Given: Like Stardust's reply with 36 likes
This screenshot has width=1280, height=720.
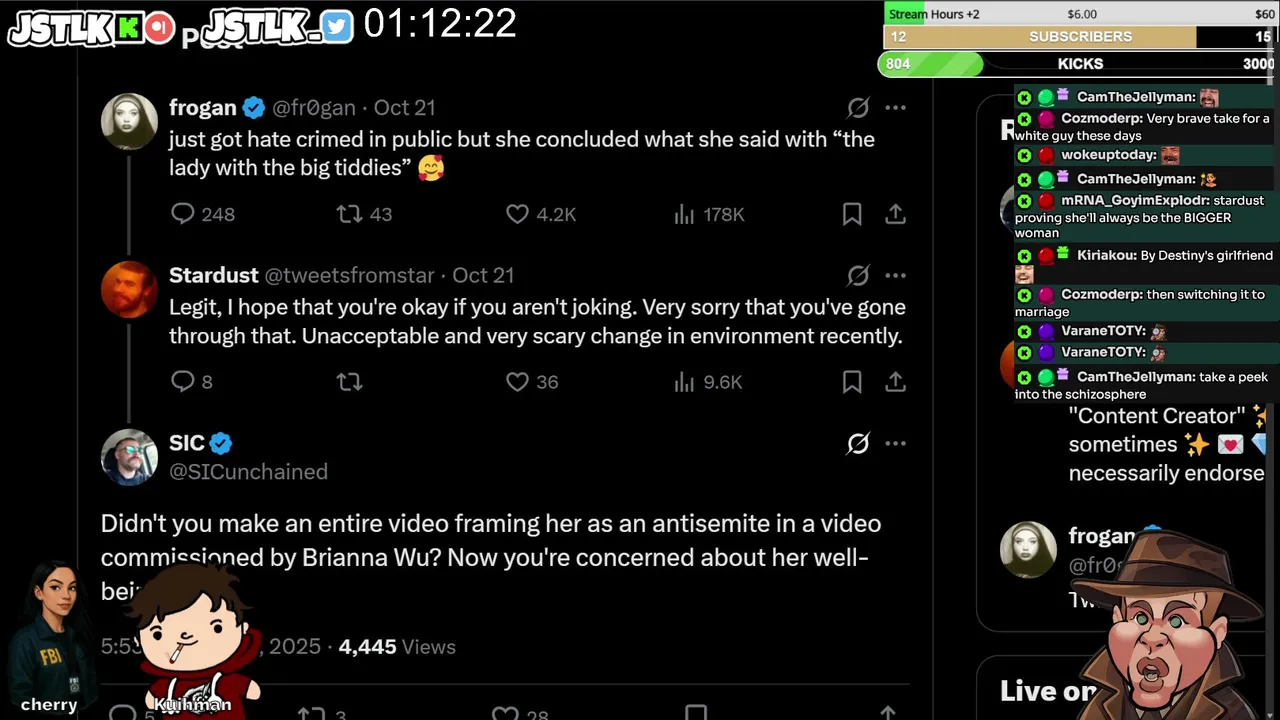Looking at the screenshot, I should coord(517,381).
